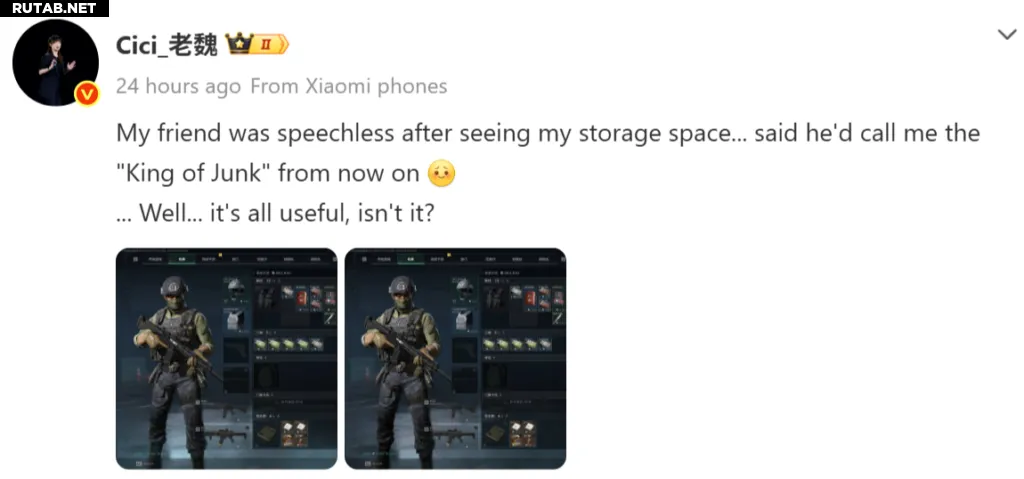This screenshot has width=1024, height=479.
Task: Click the soldier character in the first screenshot
Action: [174, 371]
